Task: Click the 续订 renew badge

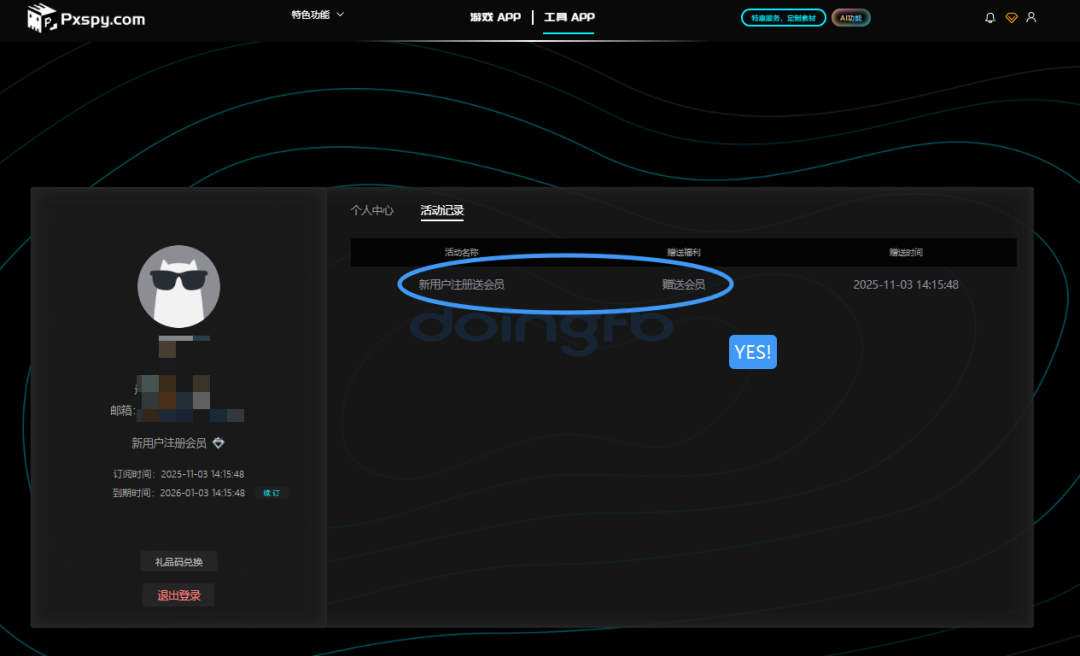Action: 271,493
